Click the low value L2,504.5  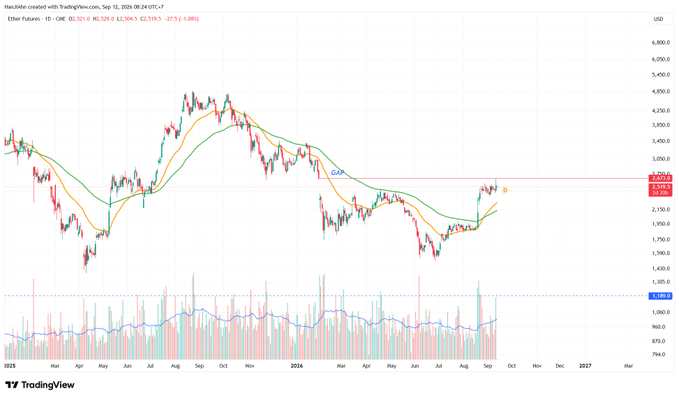click(128, 19)
